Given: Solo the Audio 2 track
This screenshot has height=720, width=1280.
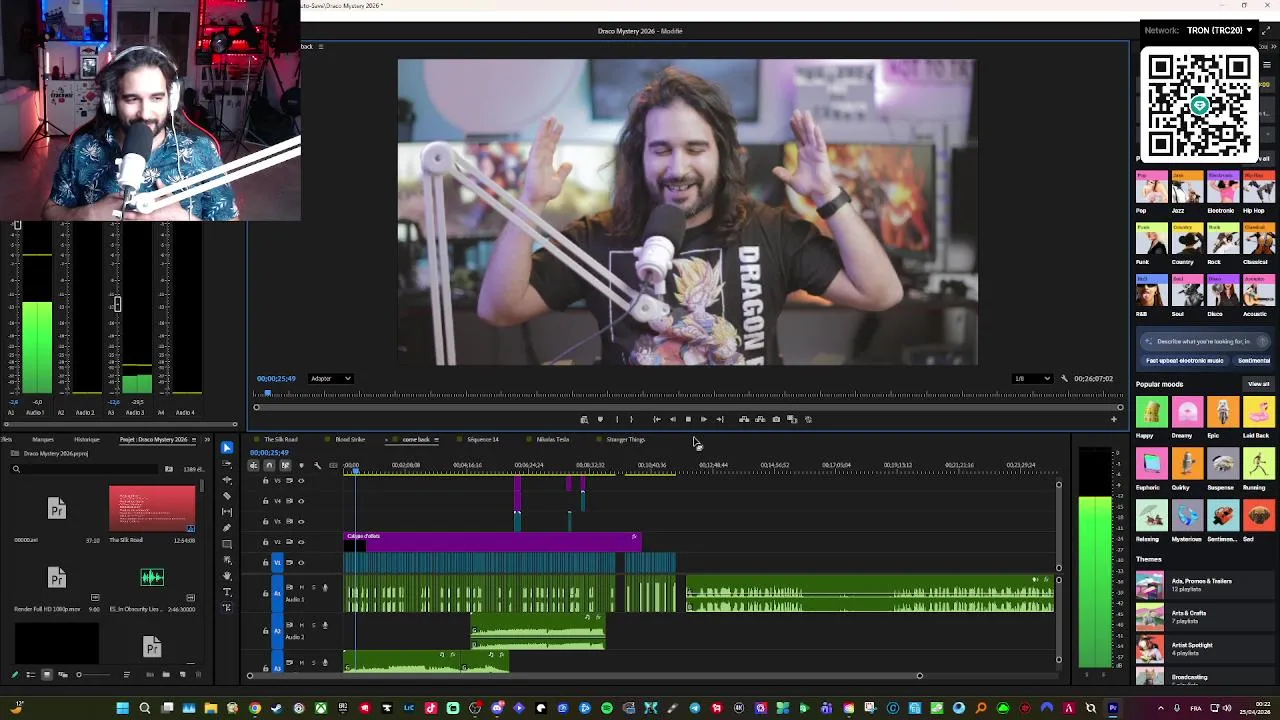Looking at the screenshot, I should coord(313,625).
